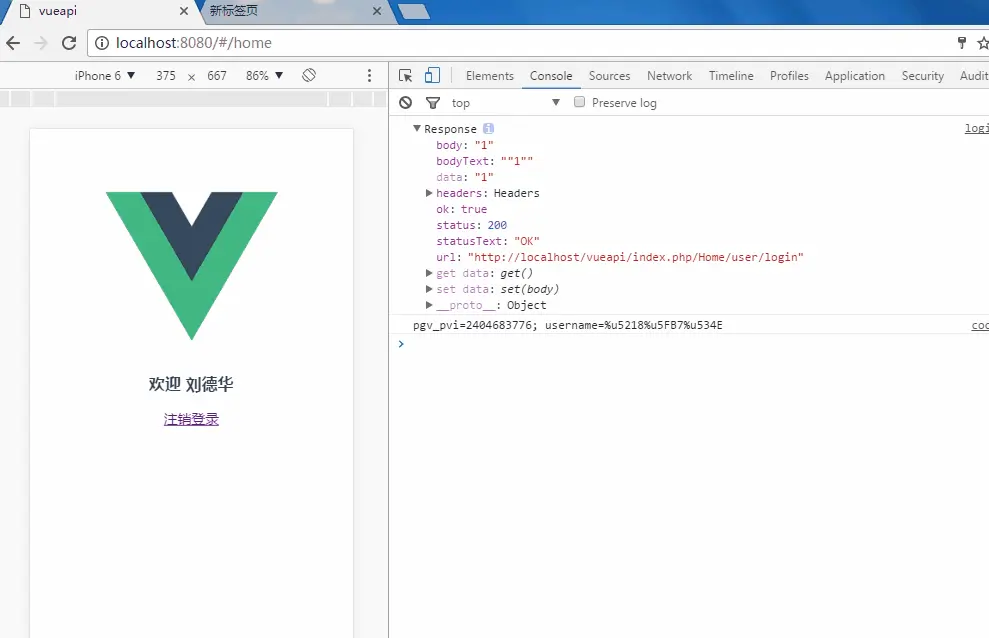
Task: Go back with the browser back arrow
Action: click(x=13, y=43)
